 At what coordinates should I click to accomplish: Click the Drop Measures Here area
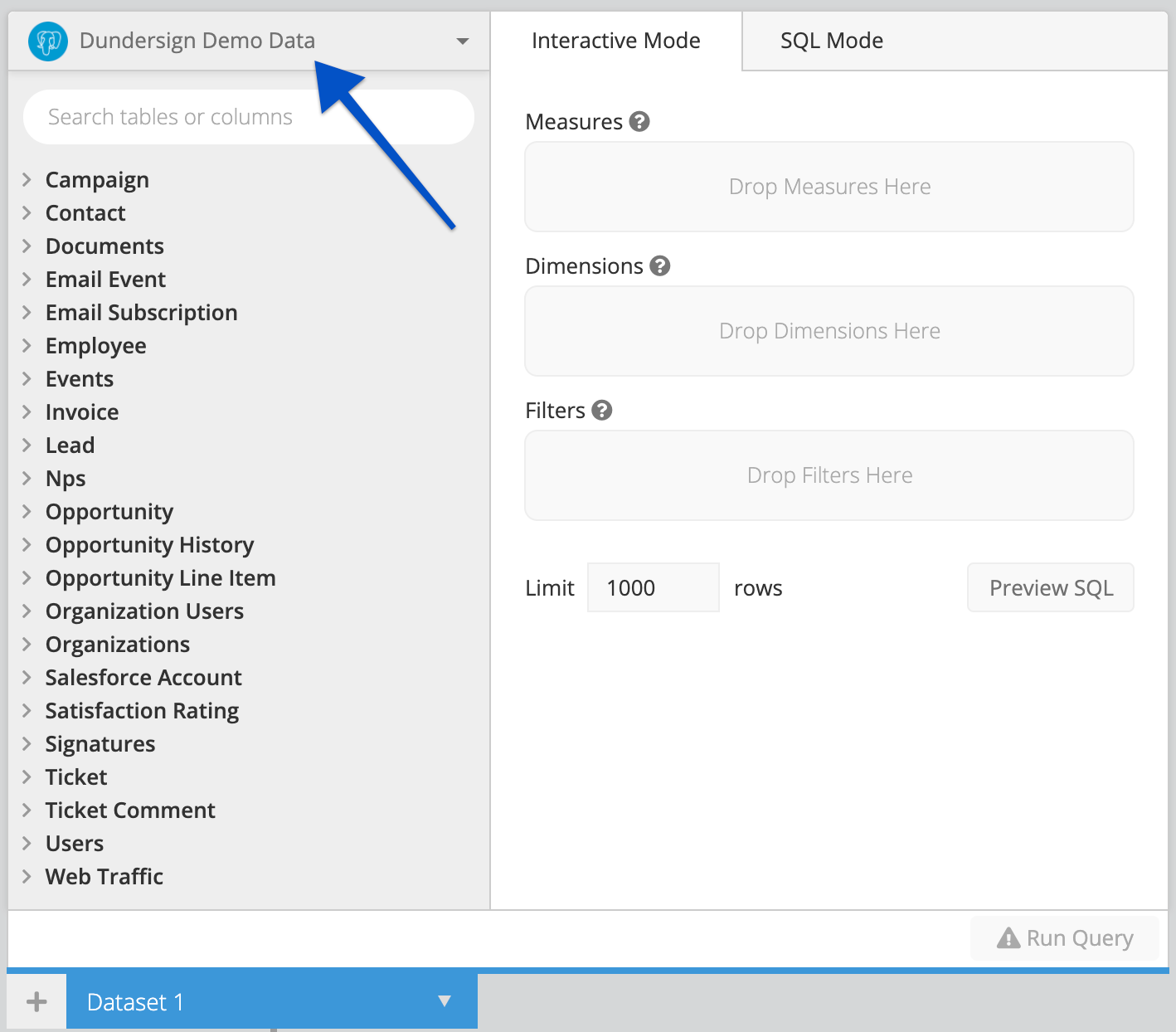(x=829, y=187)
